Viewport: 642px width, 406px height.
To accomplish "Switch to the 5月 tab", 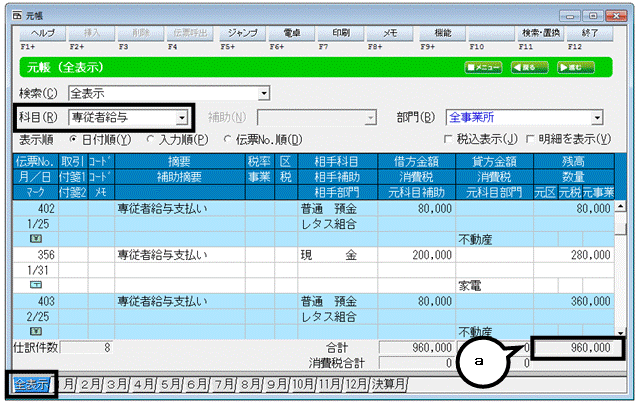I will pyautogui.click(x=170, y=384).
